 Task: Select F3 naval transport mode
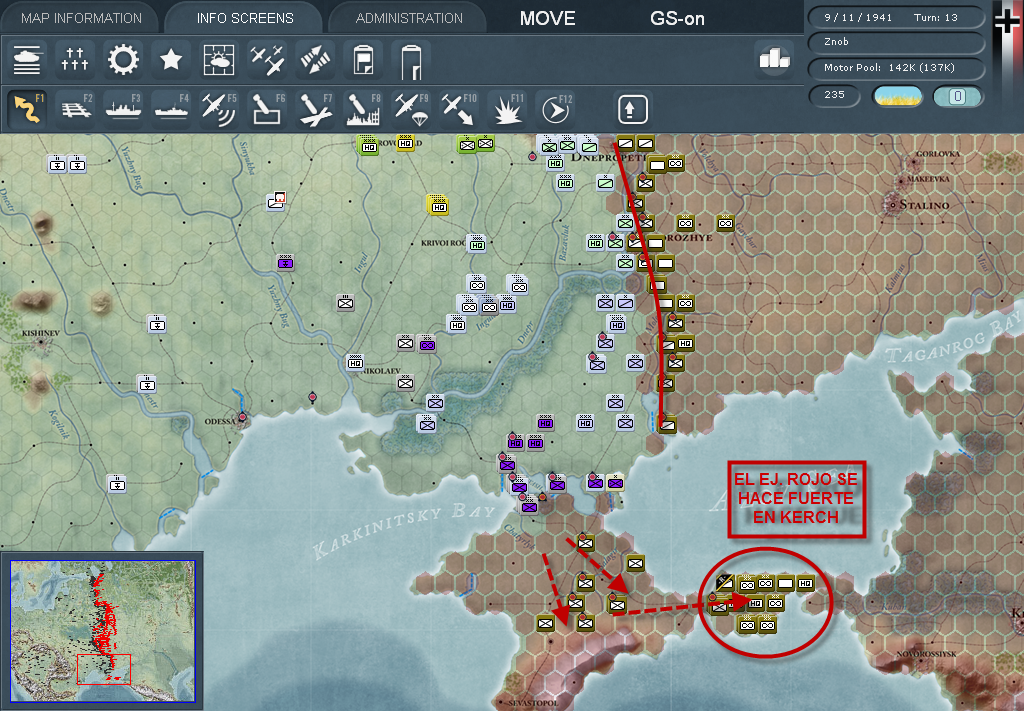(124, 108)
